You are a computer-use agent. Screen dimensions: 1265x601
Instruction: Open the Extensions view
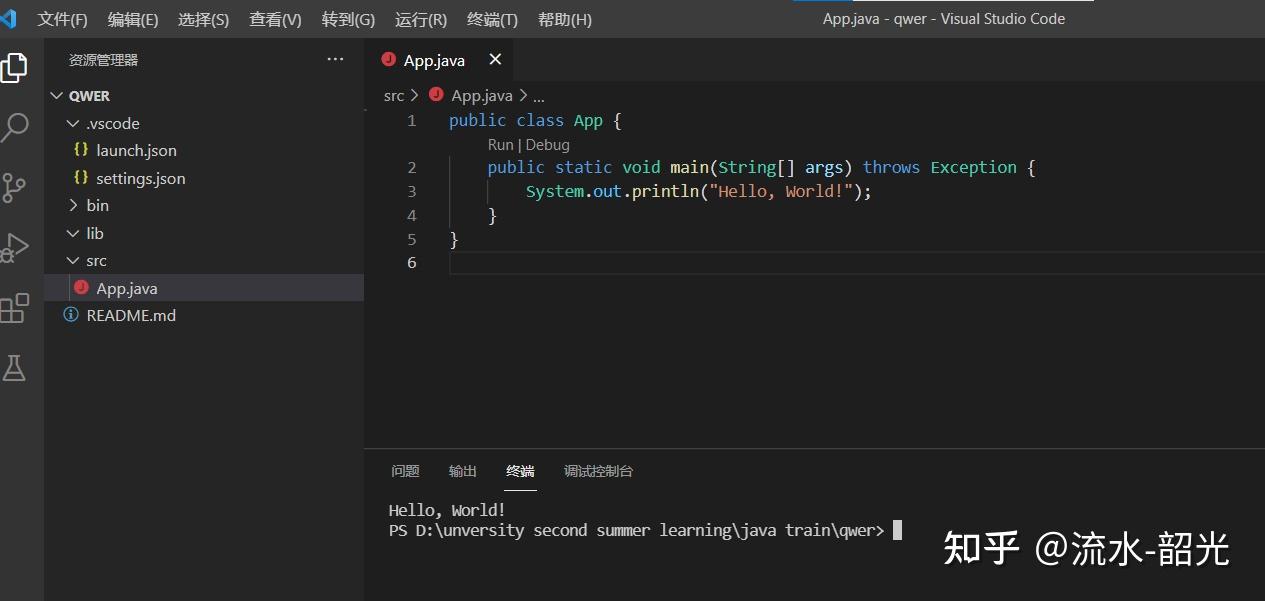coord(15,308)
